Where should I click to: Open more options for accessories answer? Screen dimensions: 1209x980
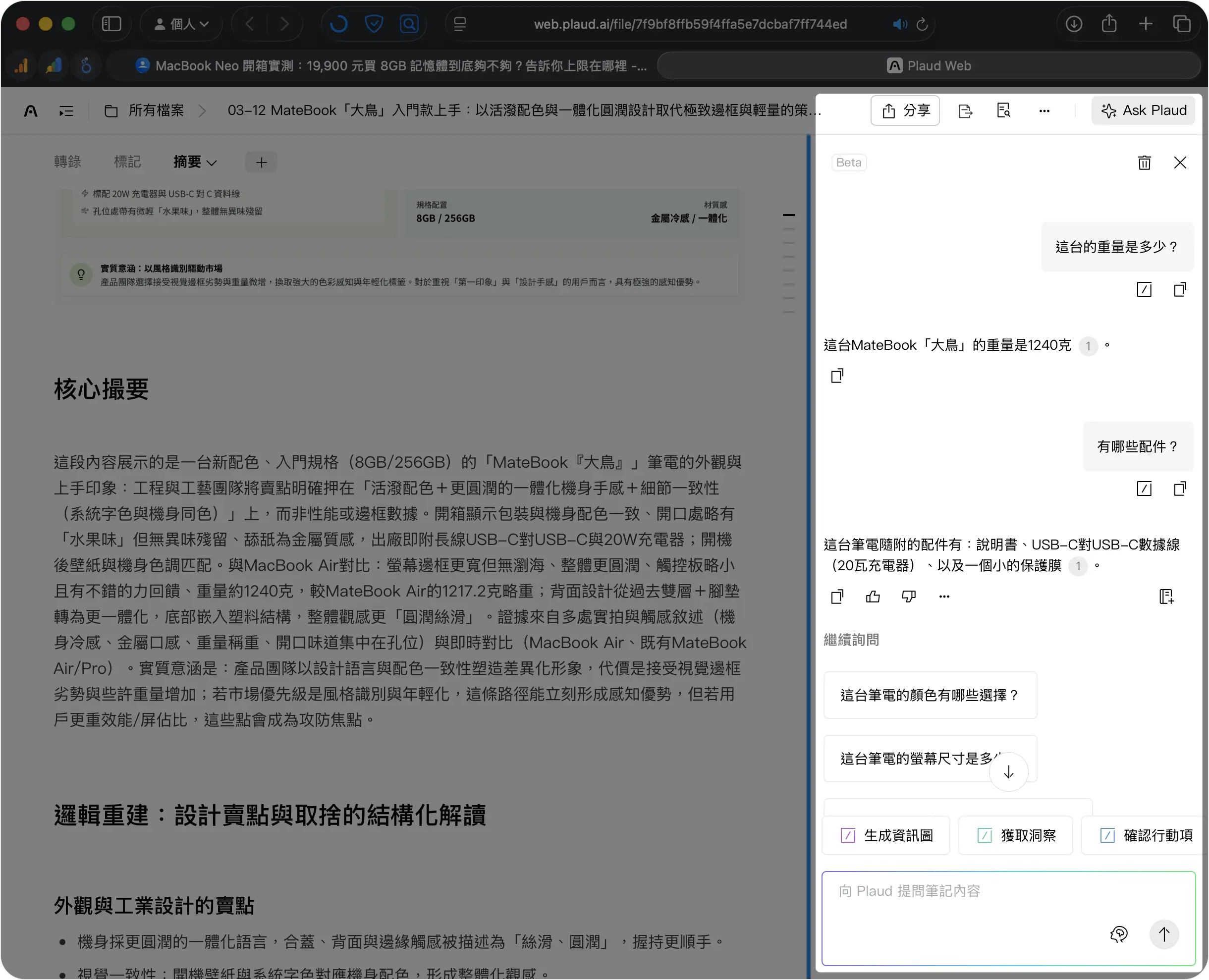click(x=944, y=596)
